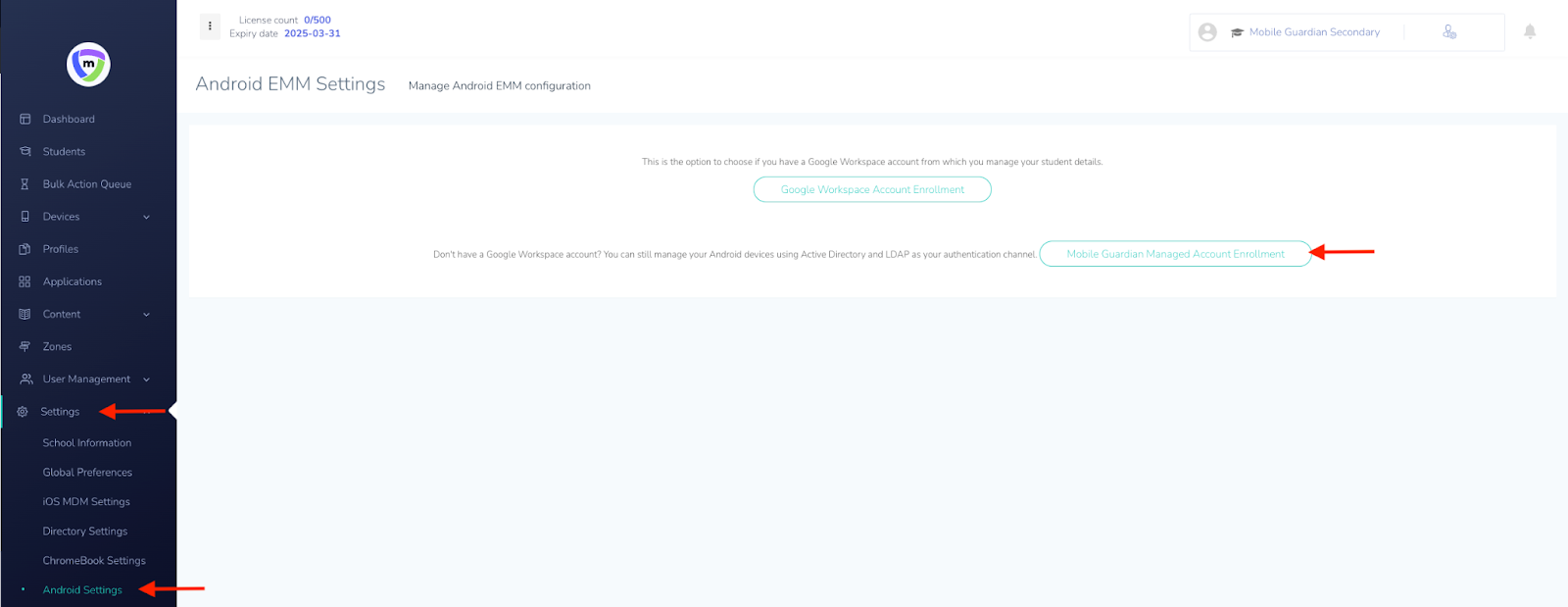Go to Profiles in sidebar
The image size is (1568, 607).
click(x=61, y=249)
